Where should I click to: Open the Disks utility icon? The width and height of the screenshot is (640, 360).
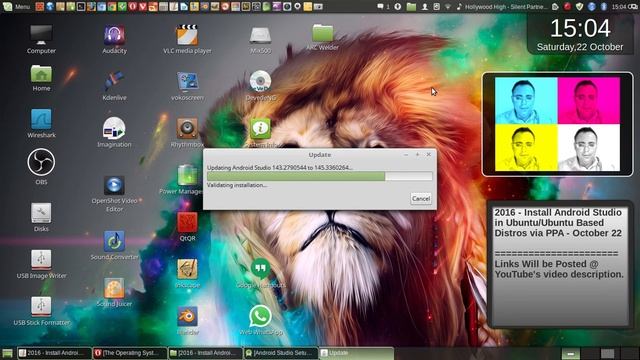click(41, 217)
